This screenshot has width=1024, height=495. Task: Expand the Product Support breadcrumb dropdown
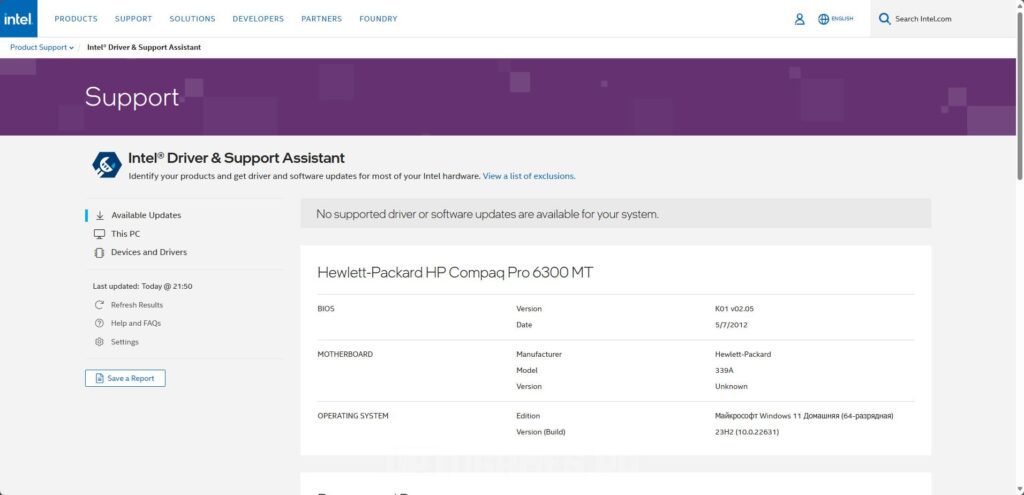(42, 47)
